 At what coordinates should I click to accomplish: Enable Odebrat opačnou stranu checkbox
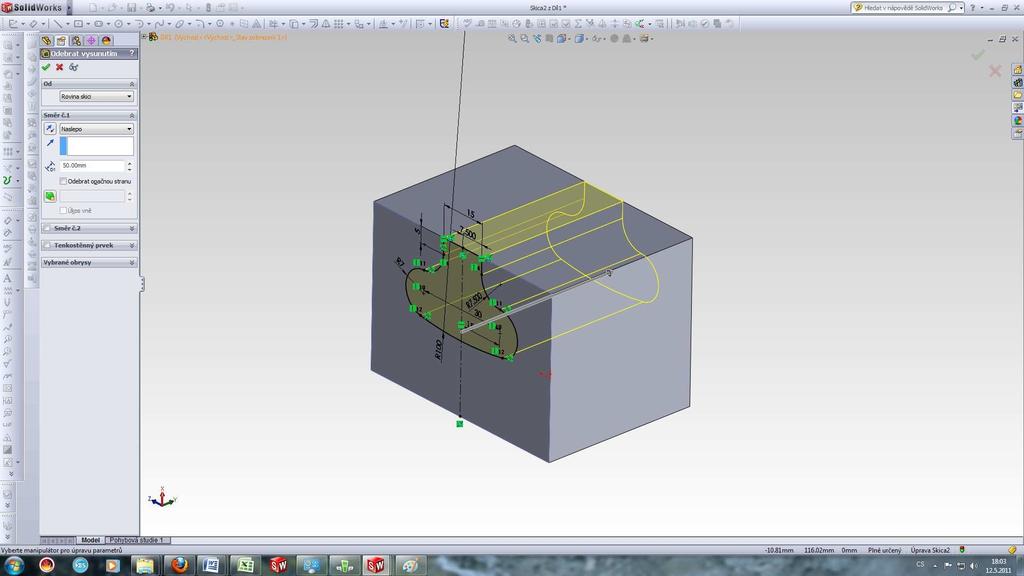click(x=63, y=181)
